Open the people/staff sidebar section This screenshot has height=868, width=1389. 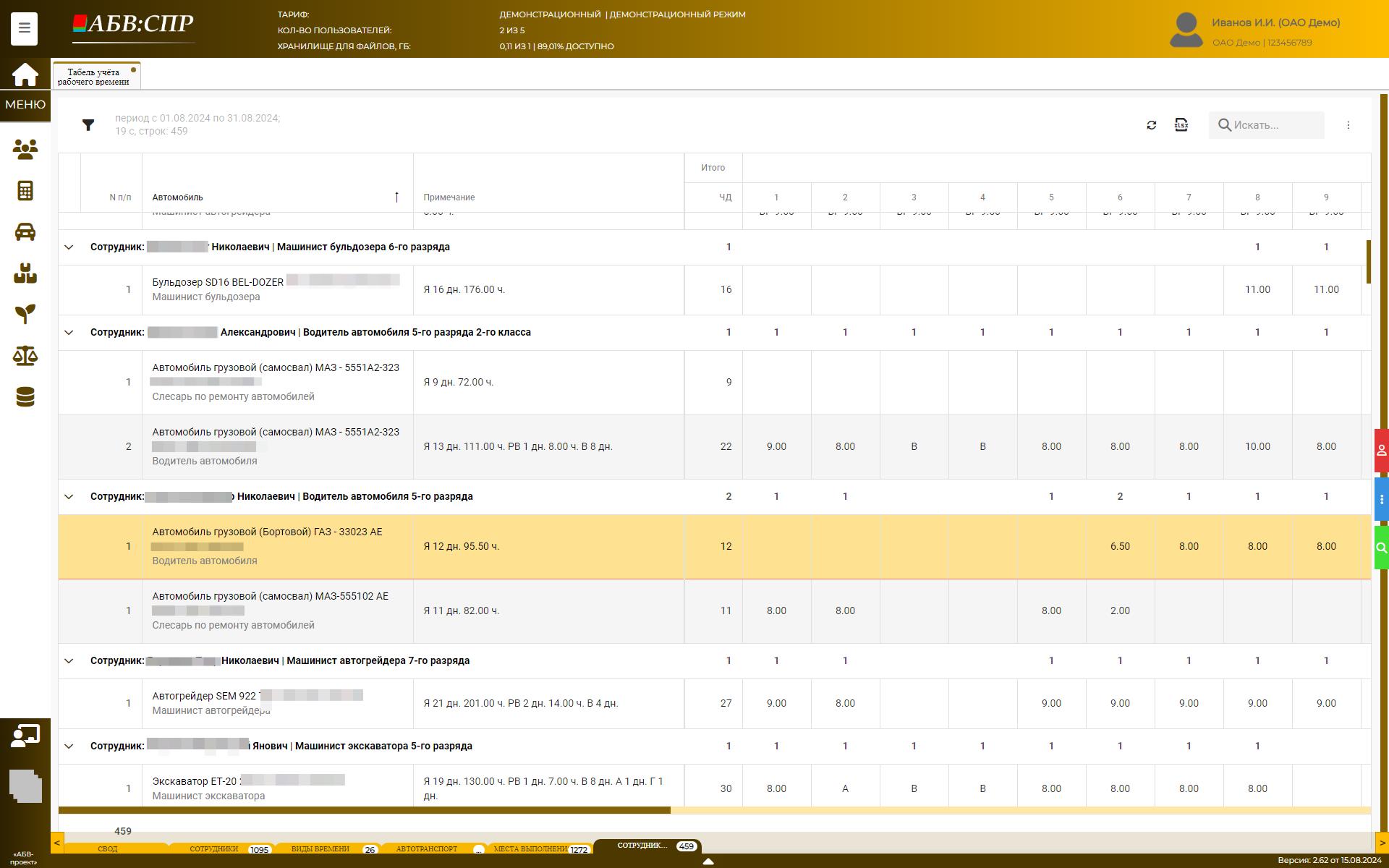[x=25, y=149]
